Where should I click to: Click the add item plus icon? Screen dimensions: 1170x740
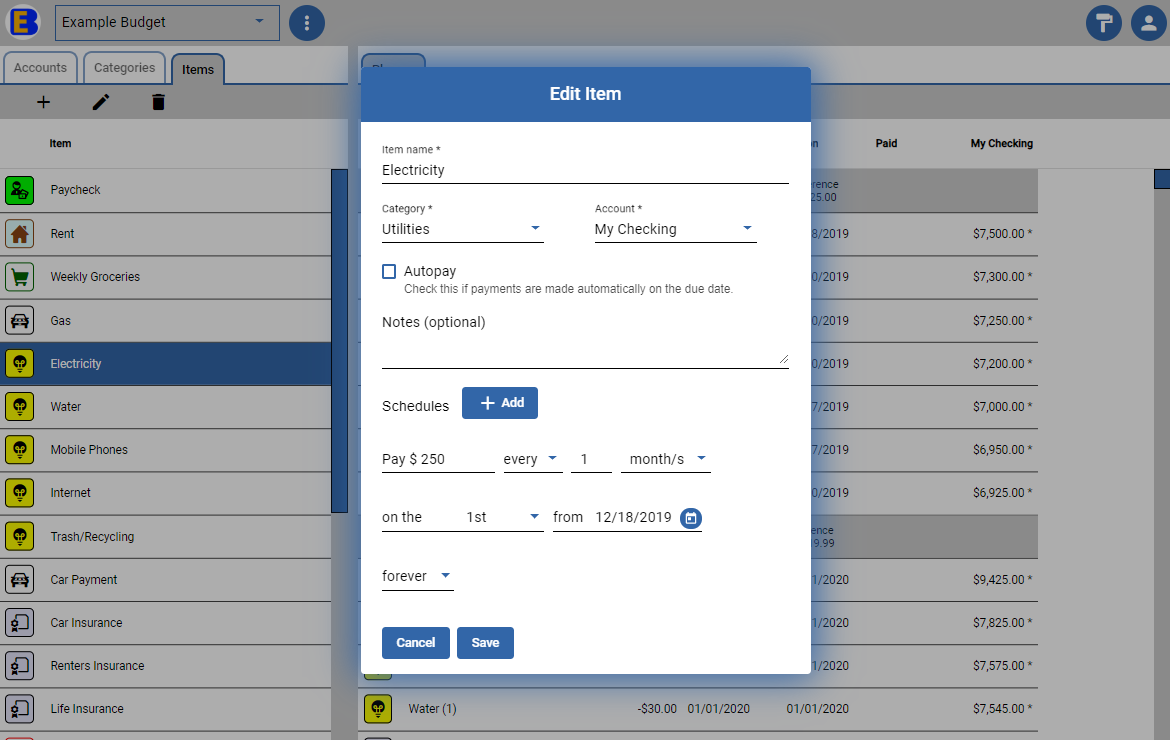[43, 102]
